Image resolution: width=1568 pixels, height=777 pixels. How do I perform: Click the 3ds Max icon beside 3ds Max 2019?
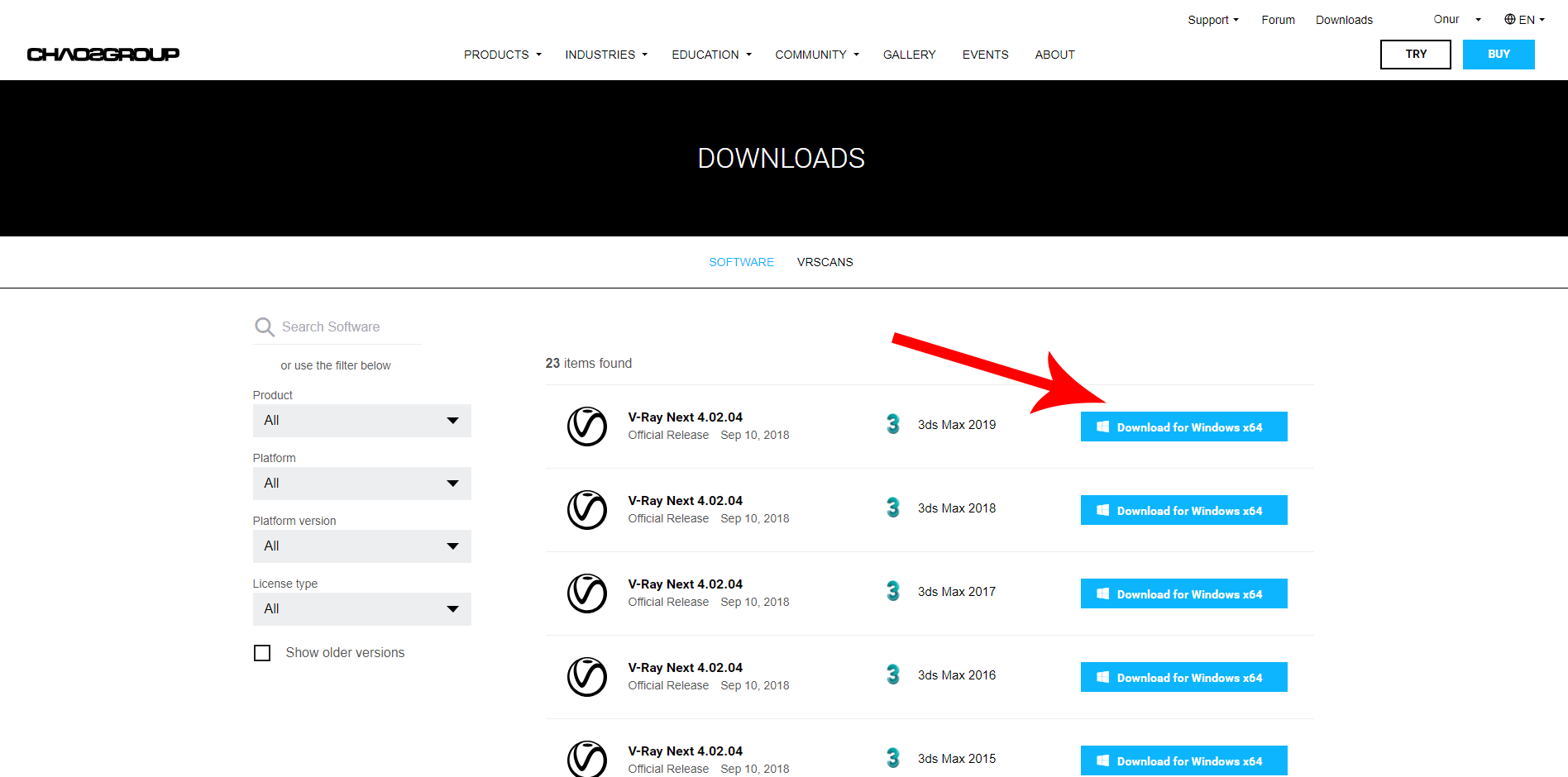[893, 424]
